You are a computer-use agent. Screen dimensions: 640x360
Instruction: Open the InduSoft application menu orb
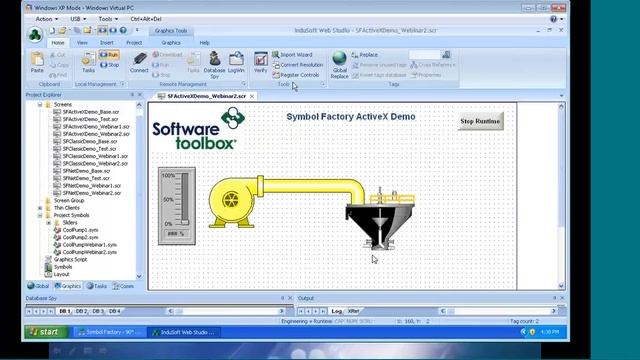tap(35, 35)
